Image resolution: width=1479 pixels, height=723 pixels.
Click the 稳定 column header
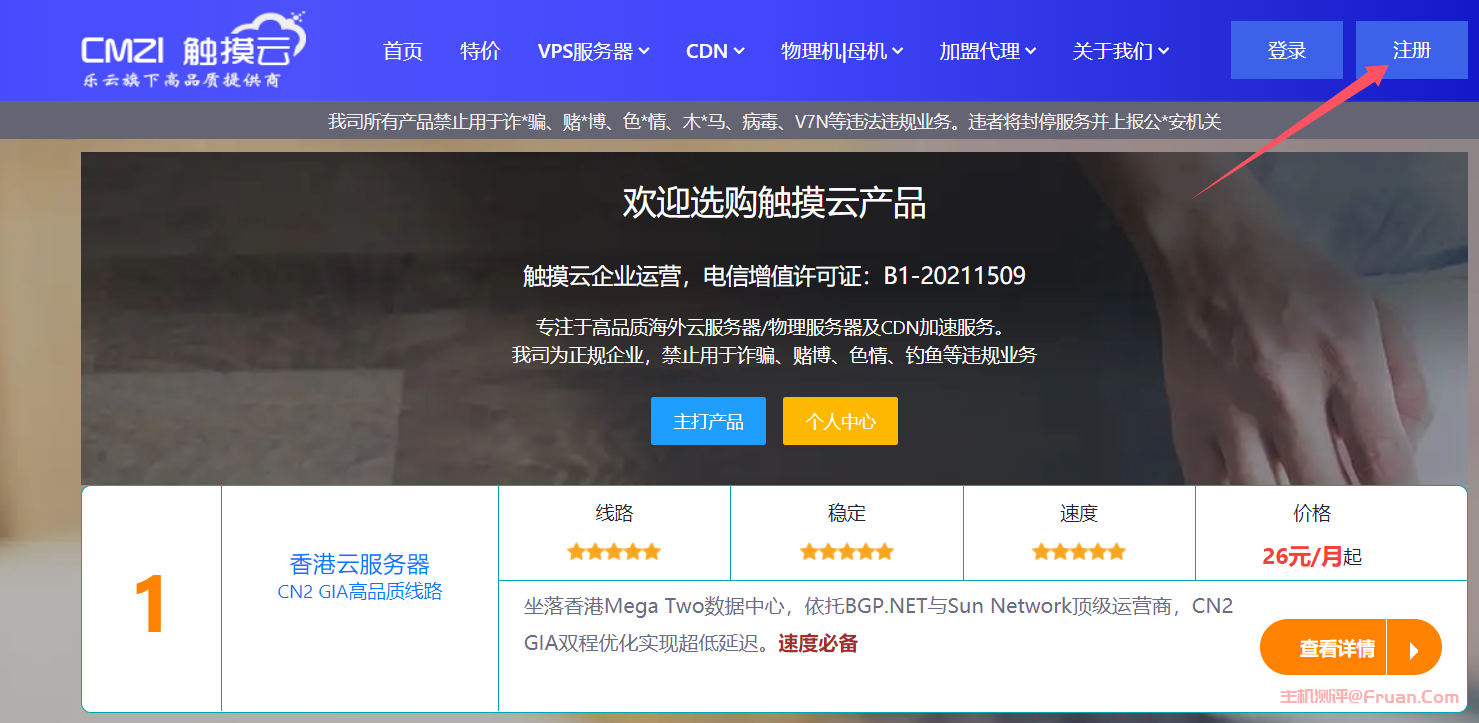(x=847, y=514)
